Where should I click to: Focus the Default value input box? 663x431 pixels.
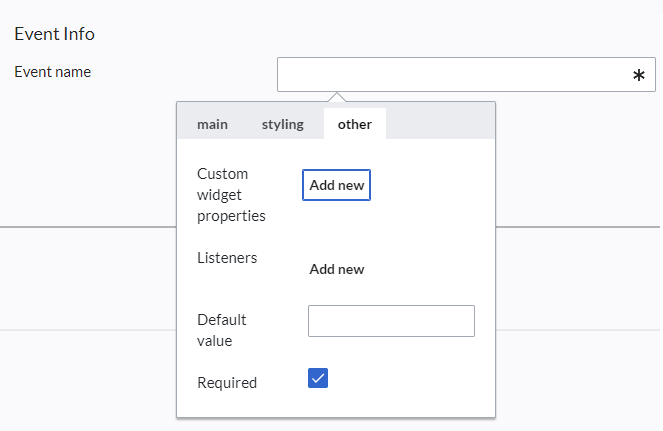tap(392, 321)
